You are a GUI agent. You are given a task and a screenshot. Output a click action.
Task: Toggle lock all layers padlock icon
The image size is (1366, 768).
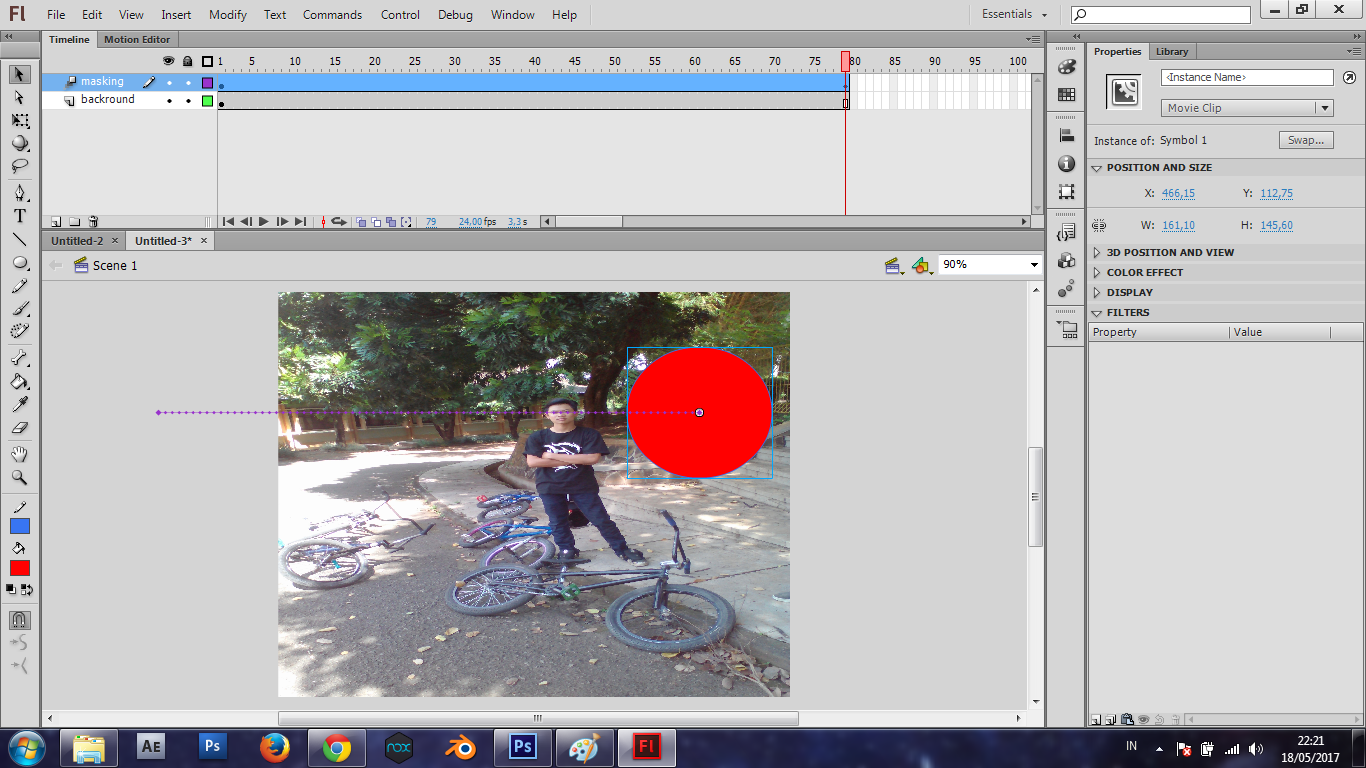coord(187,61)
